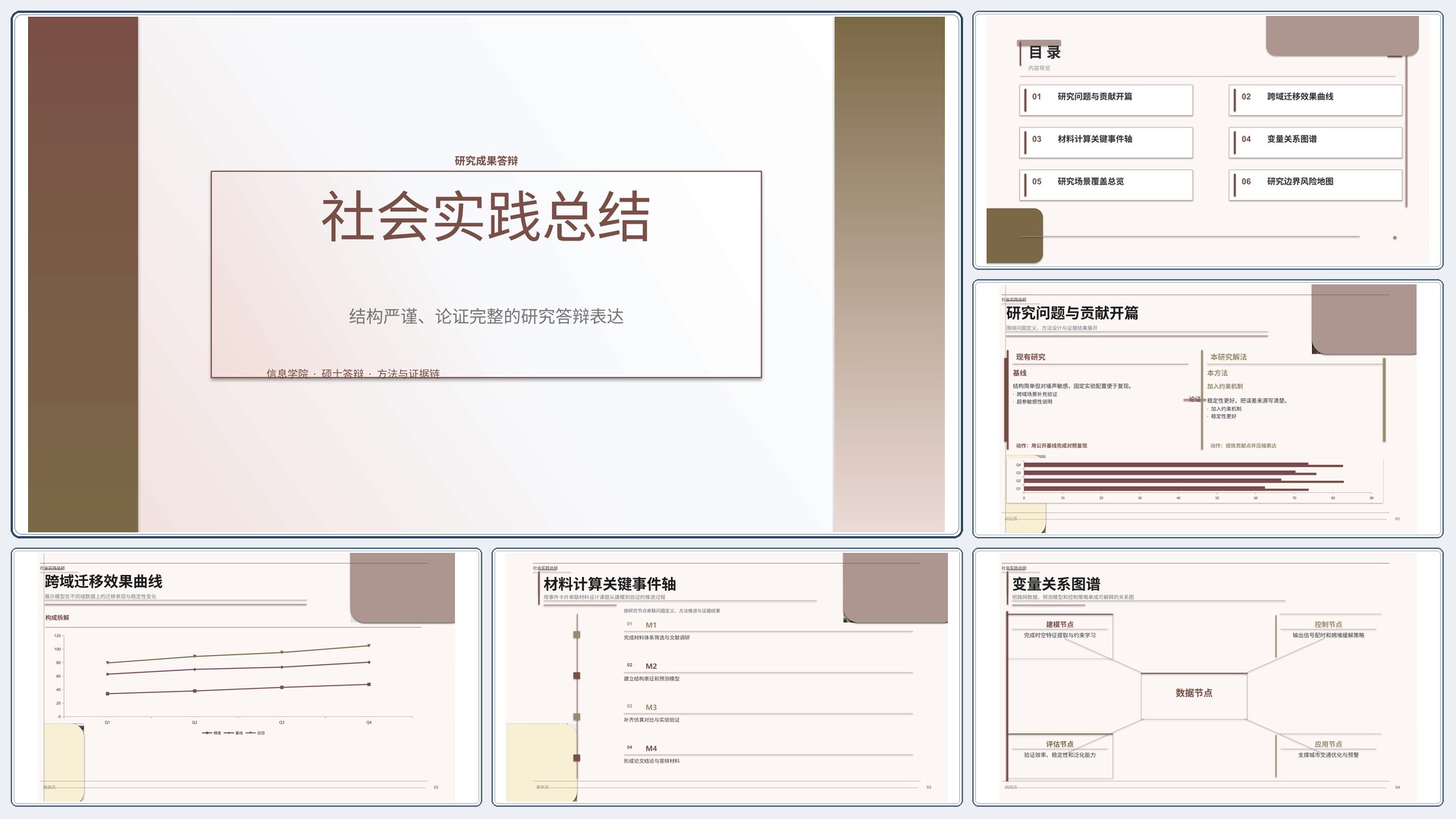This screenshot has width=1456, height=819.
Task: Click the 现有研究 column heading
Action: coord(1031,357)
